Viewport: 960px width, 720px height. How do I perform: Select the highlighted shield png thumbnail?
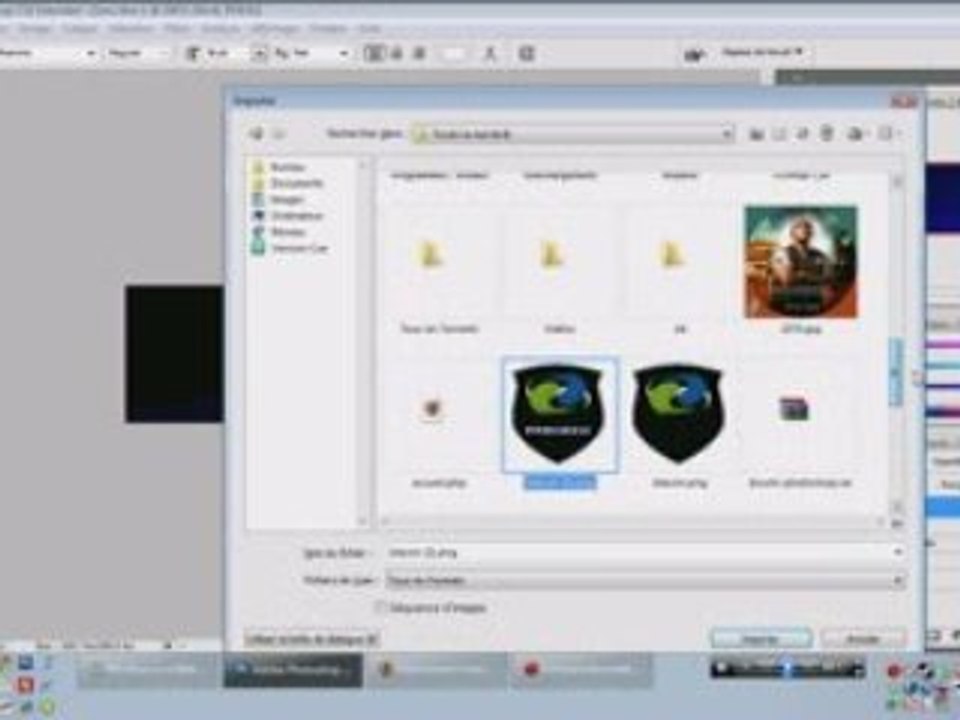tap(559, 414)
